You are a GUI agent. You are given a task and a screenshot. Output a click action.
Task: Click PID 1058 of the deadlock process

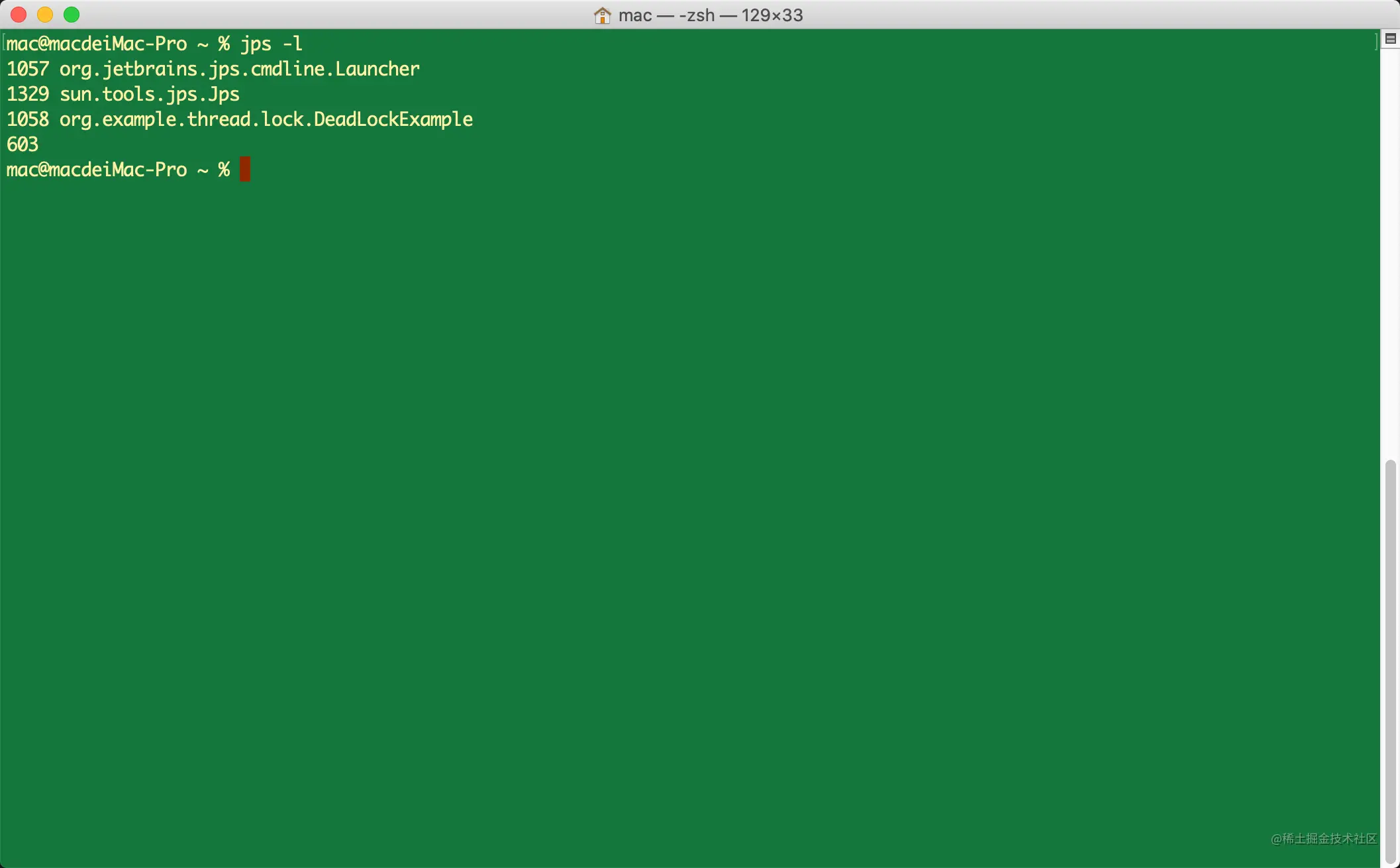coord(28,119)
